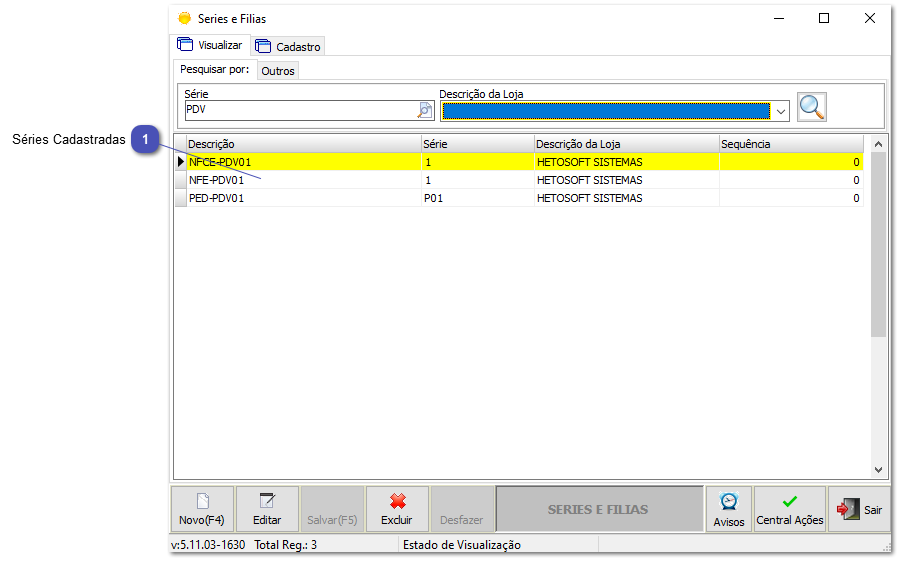Click the scroll up arrow of the grid
The height and width of the screenshot is (561, 900).
878,144
